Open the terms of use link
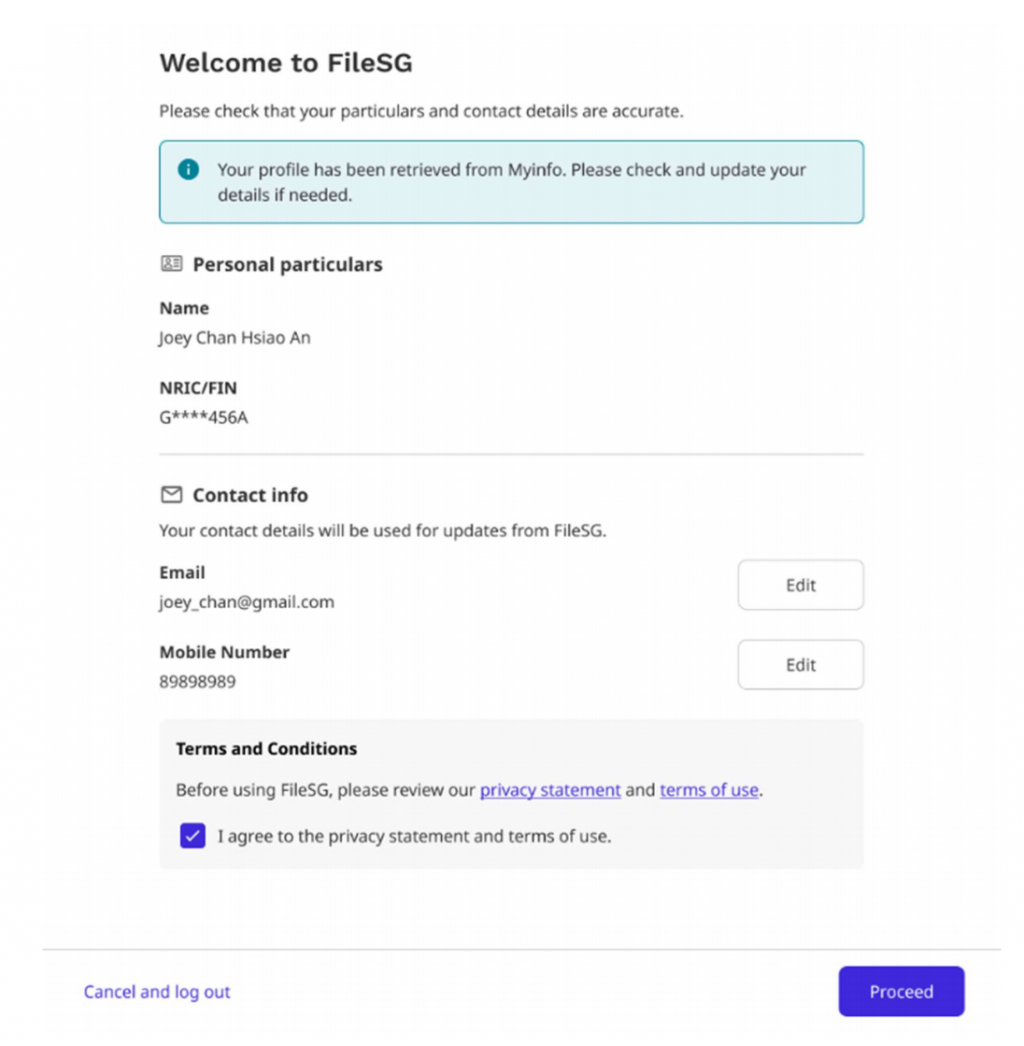 708,790
